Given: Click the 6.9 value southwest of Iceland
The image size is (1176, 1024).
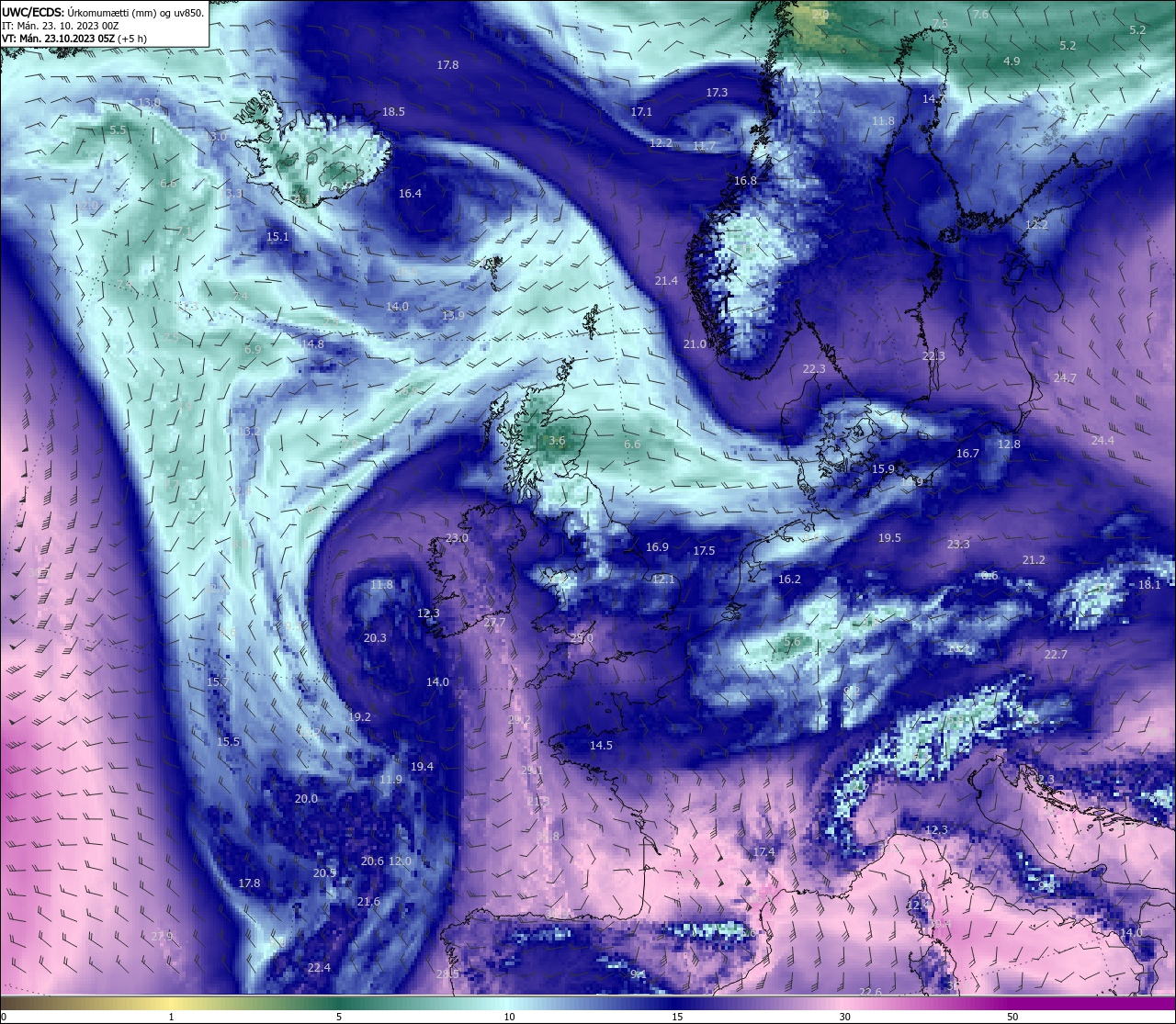Looking at the screenshot, I should [253, 349].
